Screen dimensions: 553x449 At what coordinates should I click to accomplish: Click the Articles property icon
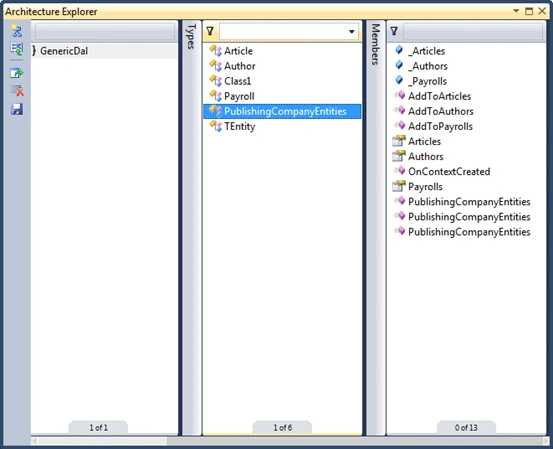coord(399,141)
